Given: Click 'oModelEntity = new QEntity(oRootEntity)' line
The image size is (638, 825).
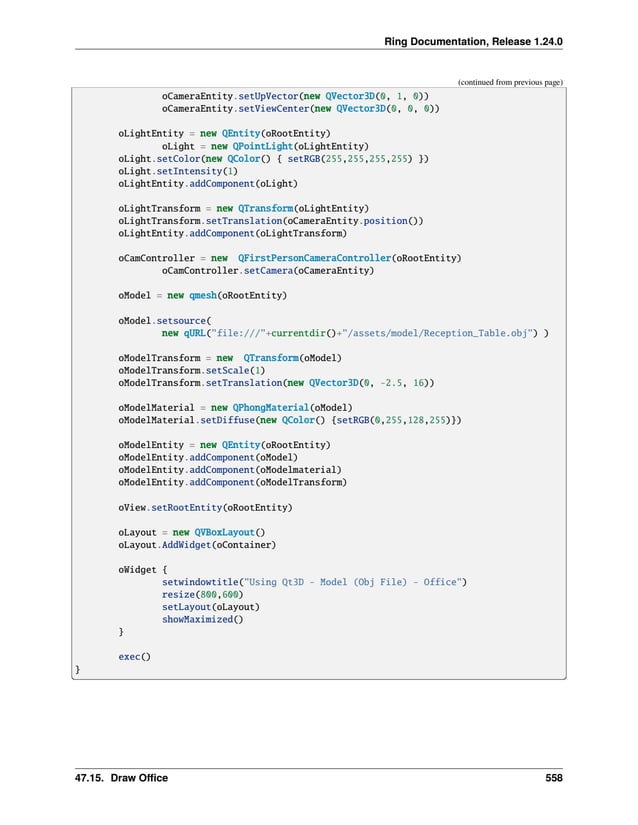Looking at the screenshot, I should pyautogui.click(x=224, y=445).
